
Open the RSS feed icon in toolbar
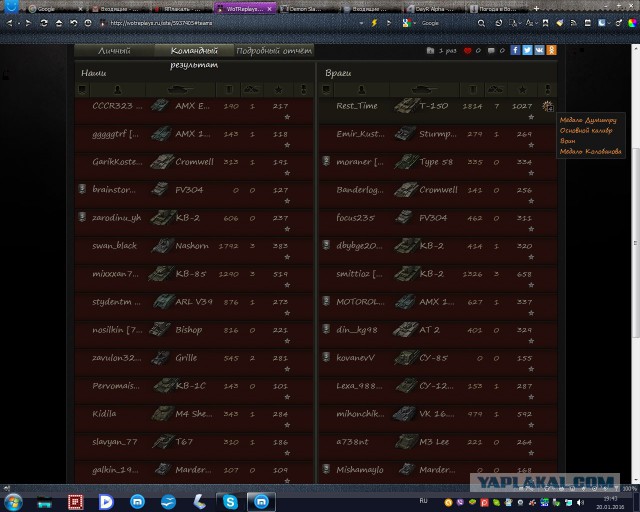point(573,23)
